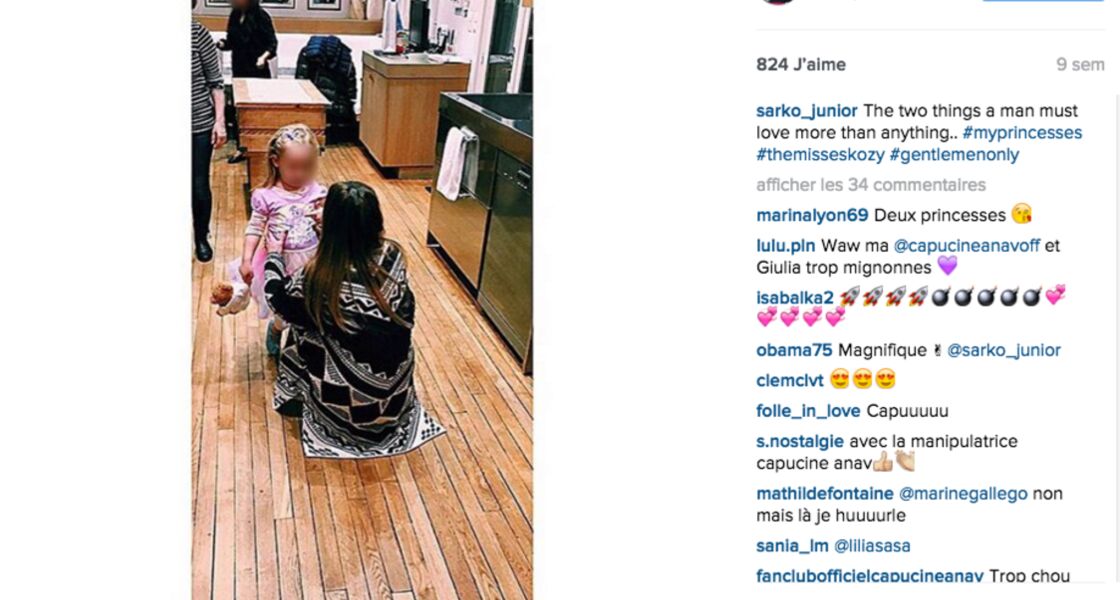Open isabalka2 user profile

[x=795, y=299]
